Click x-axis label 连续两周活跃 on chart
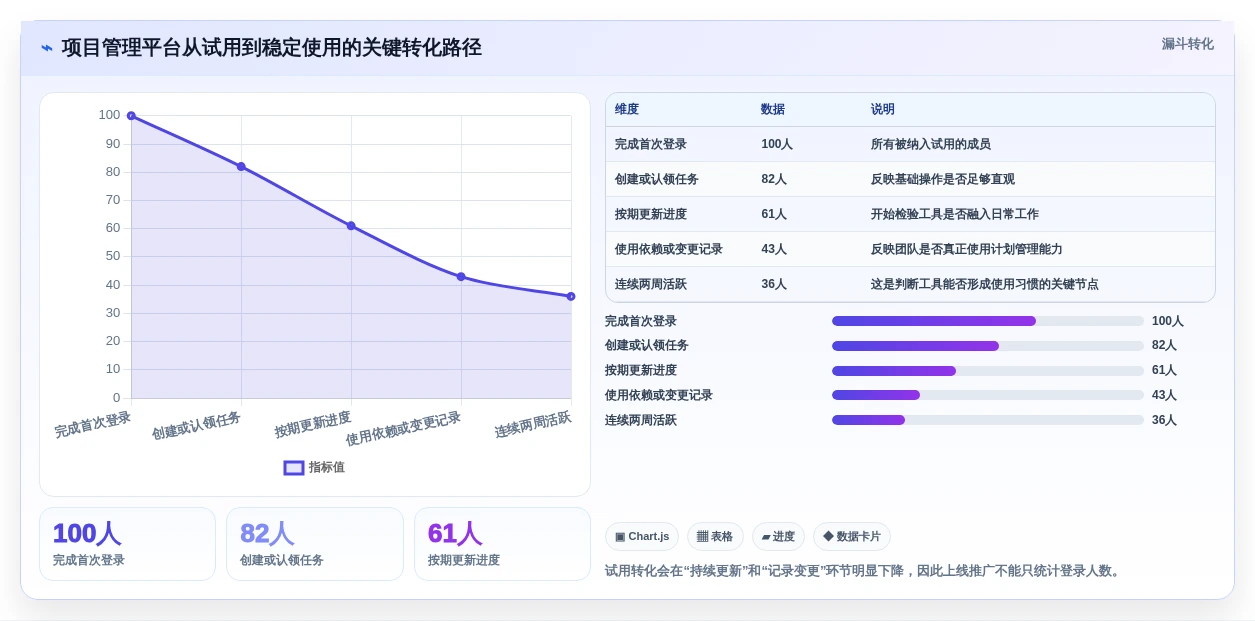This screenshot has width=1255, height=621. 533,425
